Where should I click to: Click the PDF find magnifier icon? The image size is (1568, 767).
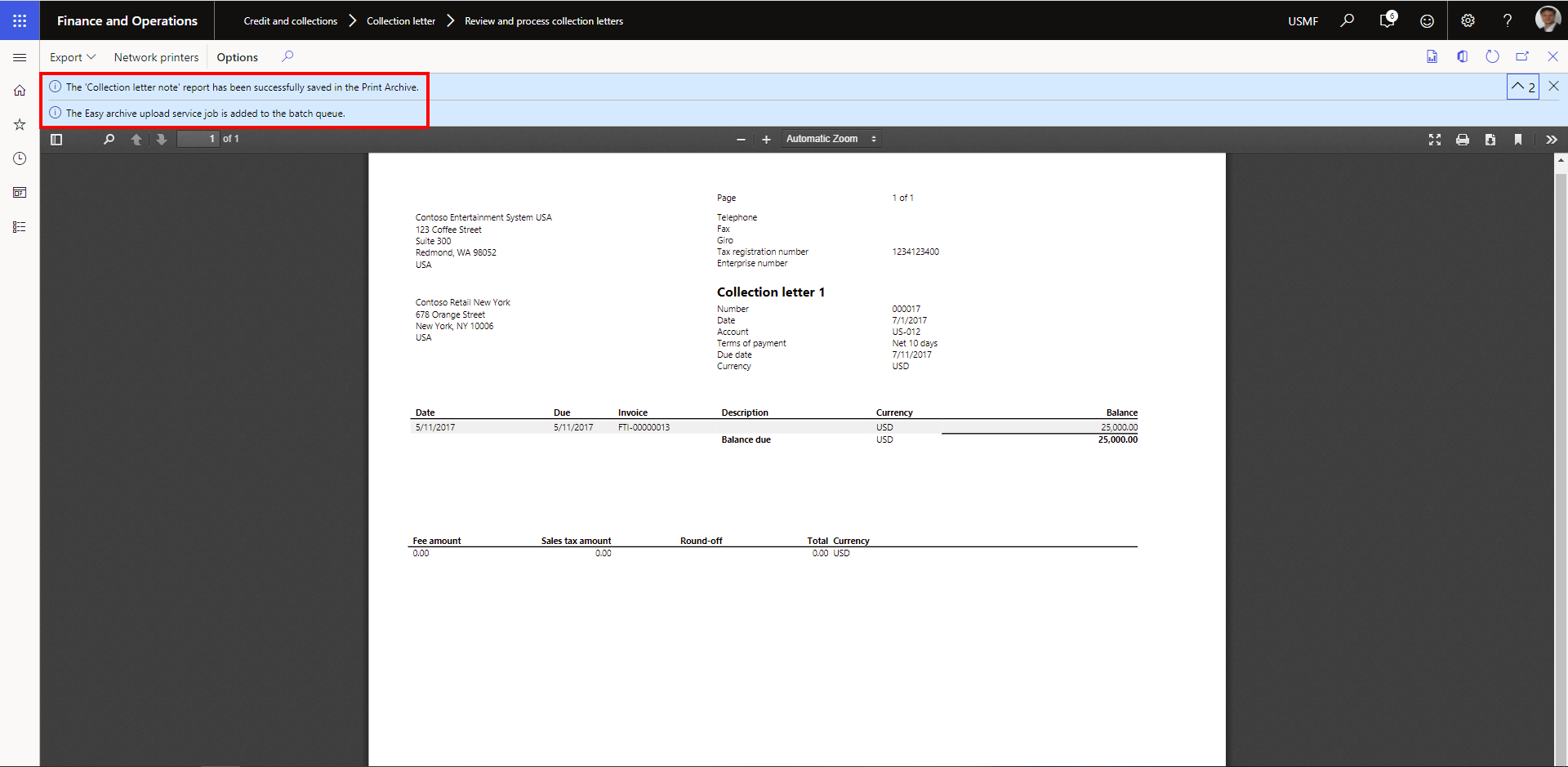click(x=109, y=140)
